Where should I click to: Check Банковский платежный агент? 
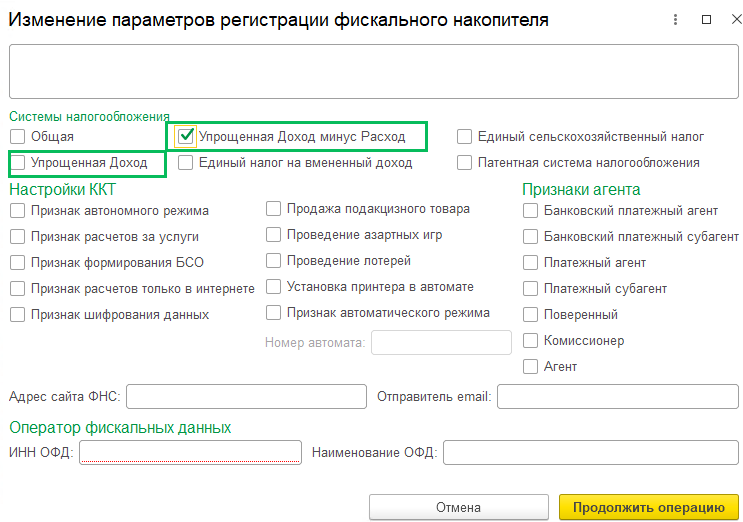(531, 210)
